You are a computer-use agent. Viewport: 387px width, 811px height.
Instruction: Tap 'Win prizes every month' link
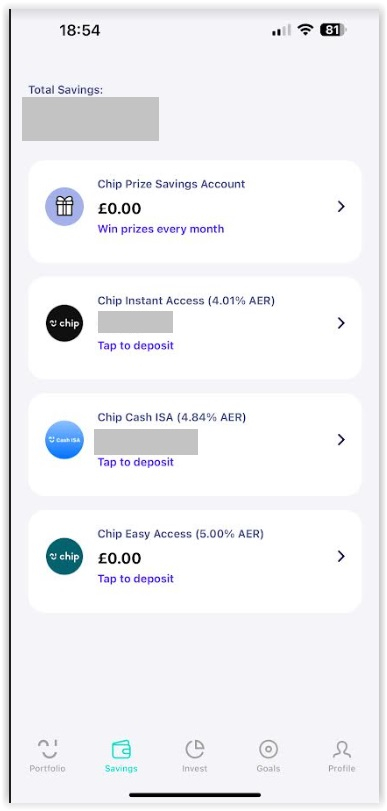point(161,229)
